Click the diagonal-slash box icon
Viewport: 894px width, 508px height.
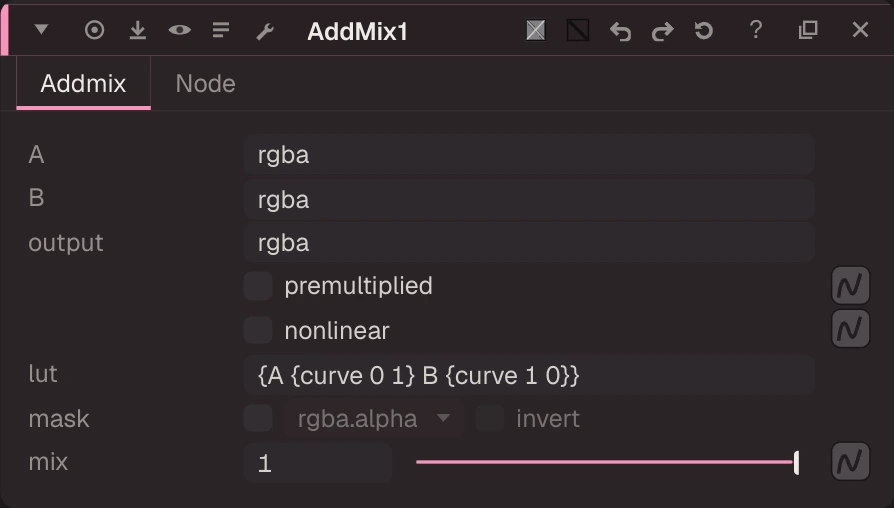[578, 30]
